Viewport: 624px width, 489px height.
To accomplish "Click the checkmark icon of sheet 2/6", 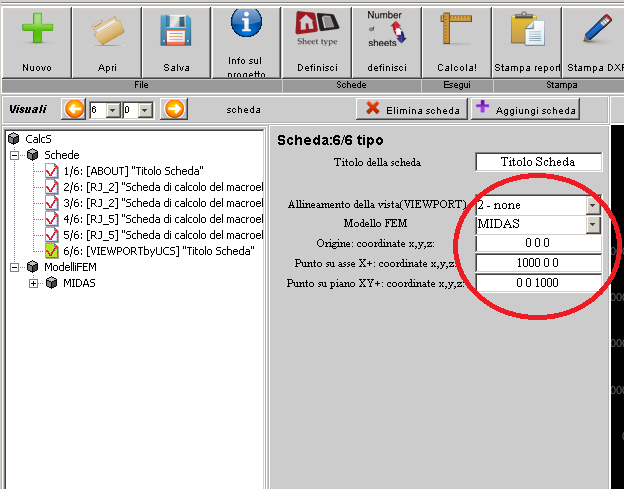I will tap(52, 187).
